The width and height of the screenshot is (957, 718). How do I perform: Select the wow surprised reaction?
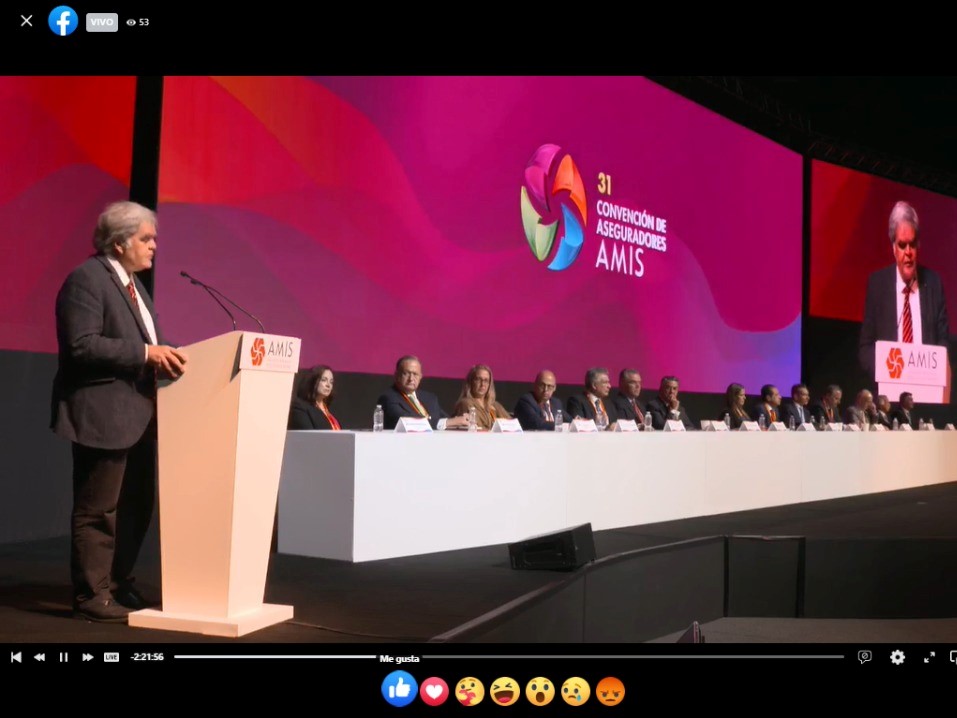539,690
